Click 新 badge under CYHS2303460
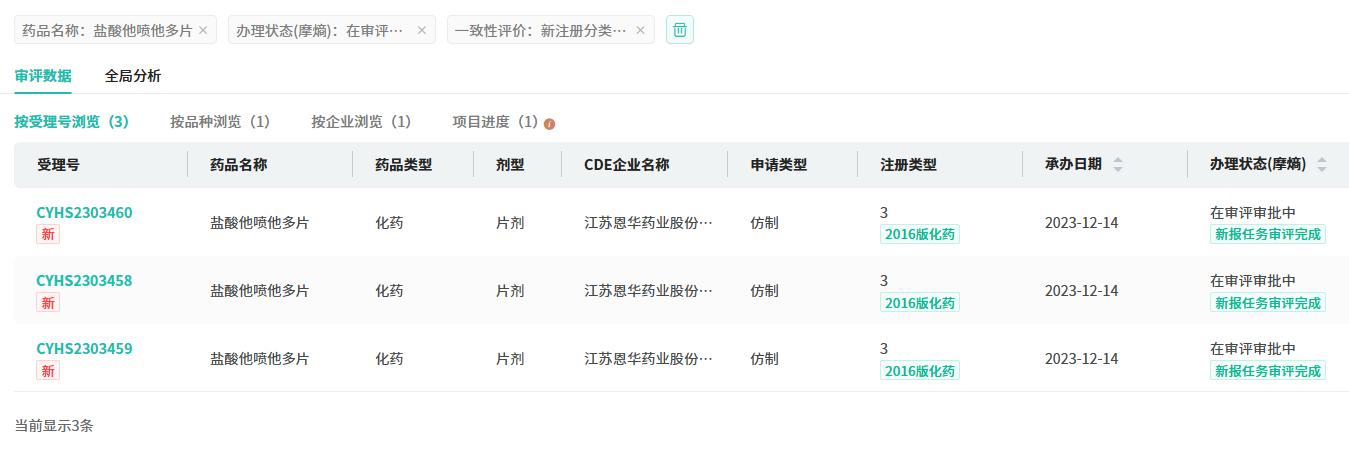 click(48, 234)
